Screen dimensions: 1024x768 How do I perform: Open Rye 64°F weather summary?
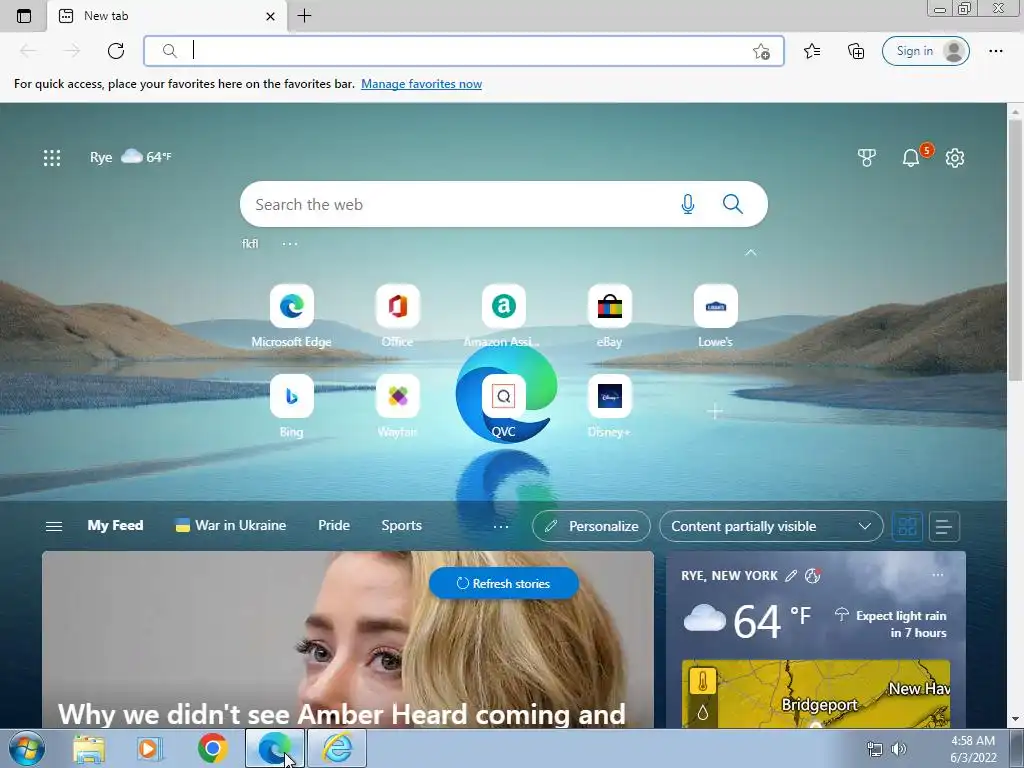tap(131, 157)
